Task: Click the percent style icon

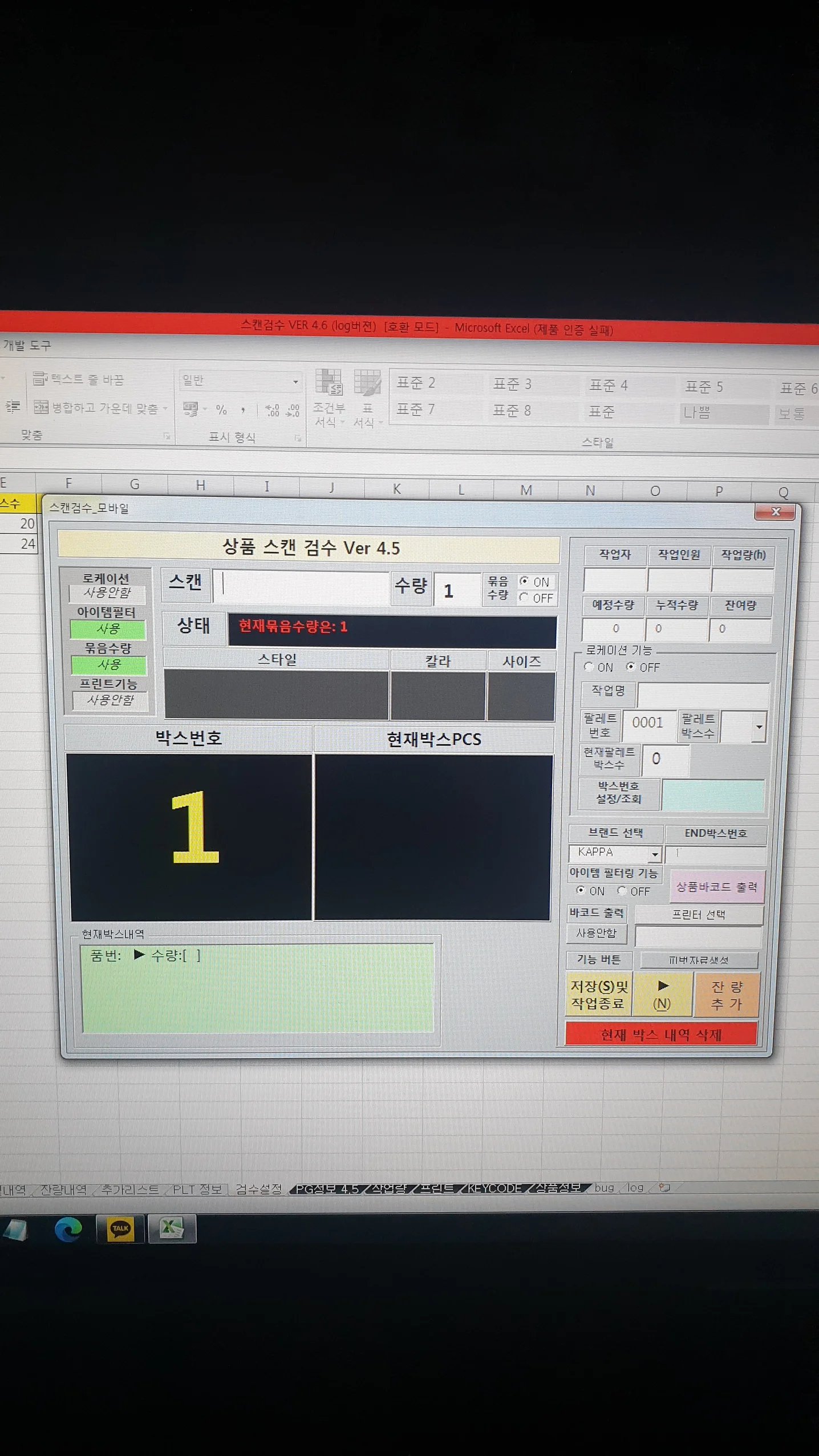Action: tap(221, 409)
